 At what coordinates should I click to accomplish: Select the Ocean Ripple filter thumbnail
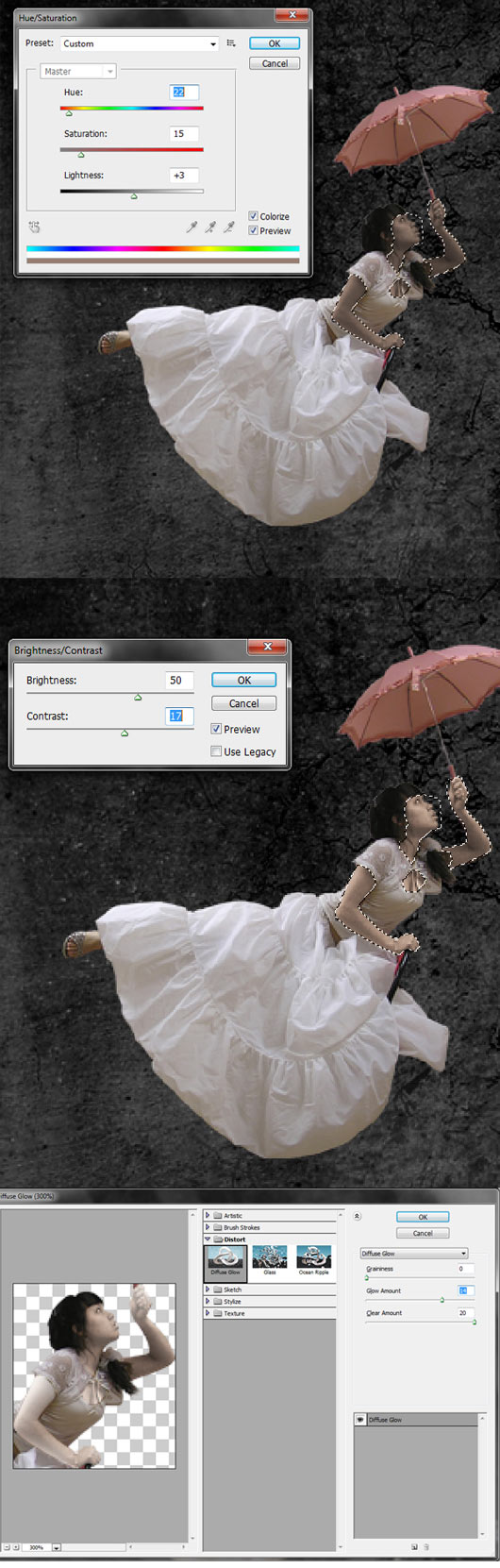point(313,1261)
